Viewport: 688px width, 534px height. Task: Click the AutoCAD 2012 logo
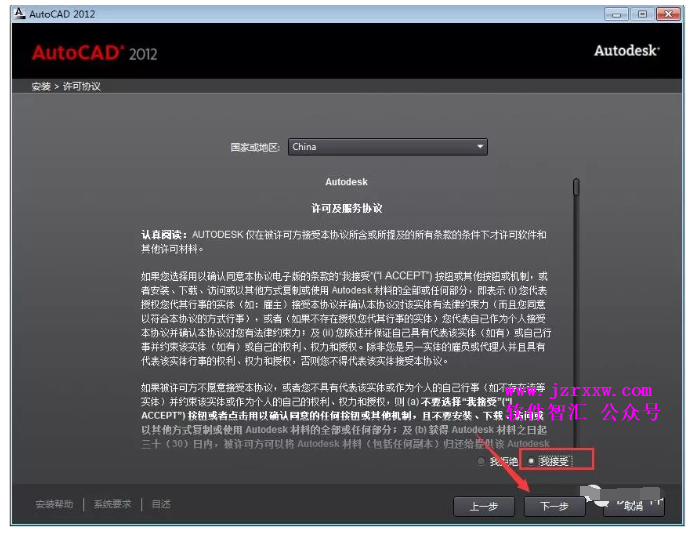pos(94,53)
